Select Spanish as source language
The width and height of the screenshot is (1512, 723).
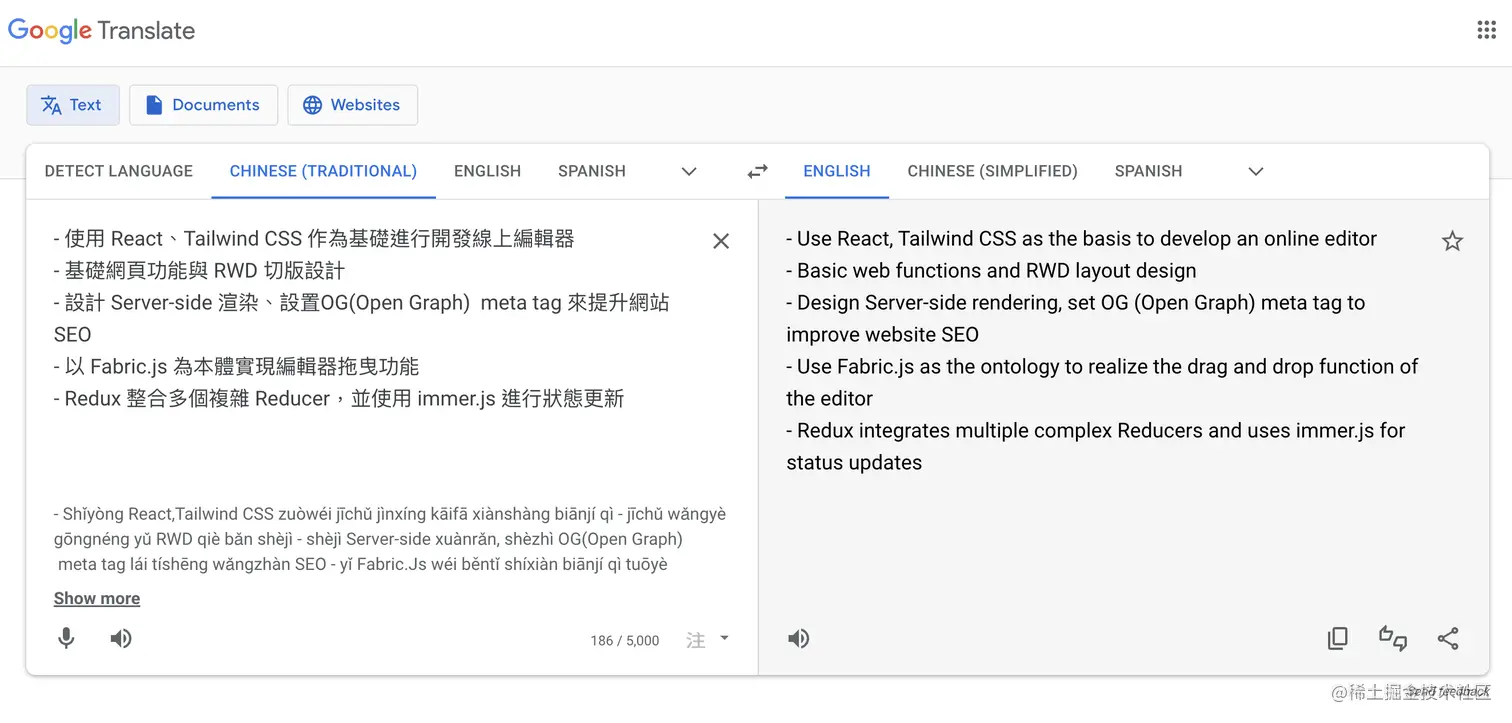pos(592,171)
